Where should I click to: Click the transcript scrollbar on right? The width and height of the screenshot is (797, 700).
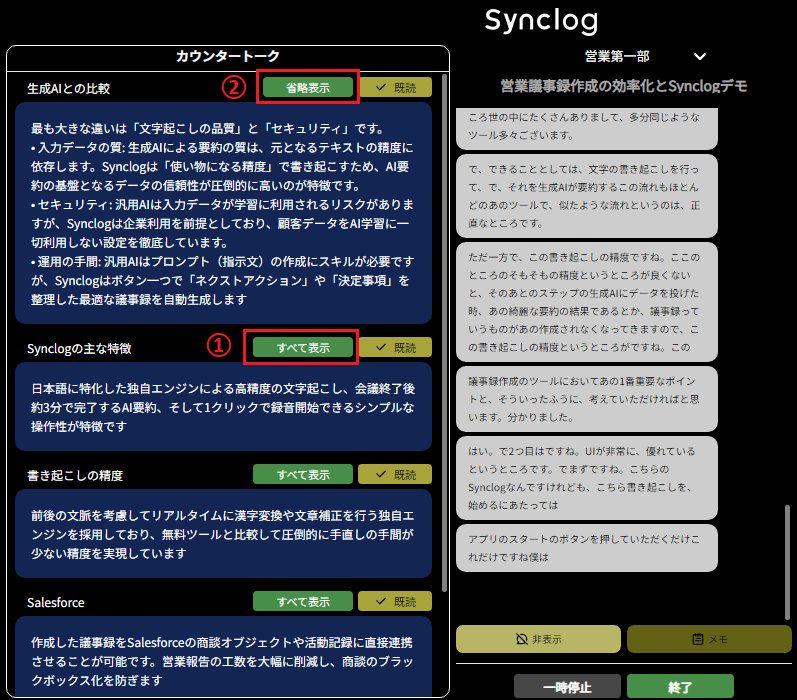tap(788, 562)
